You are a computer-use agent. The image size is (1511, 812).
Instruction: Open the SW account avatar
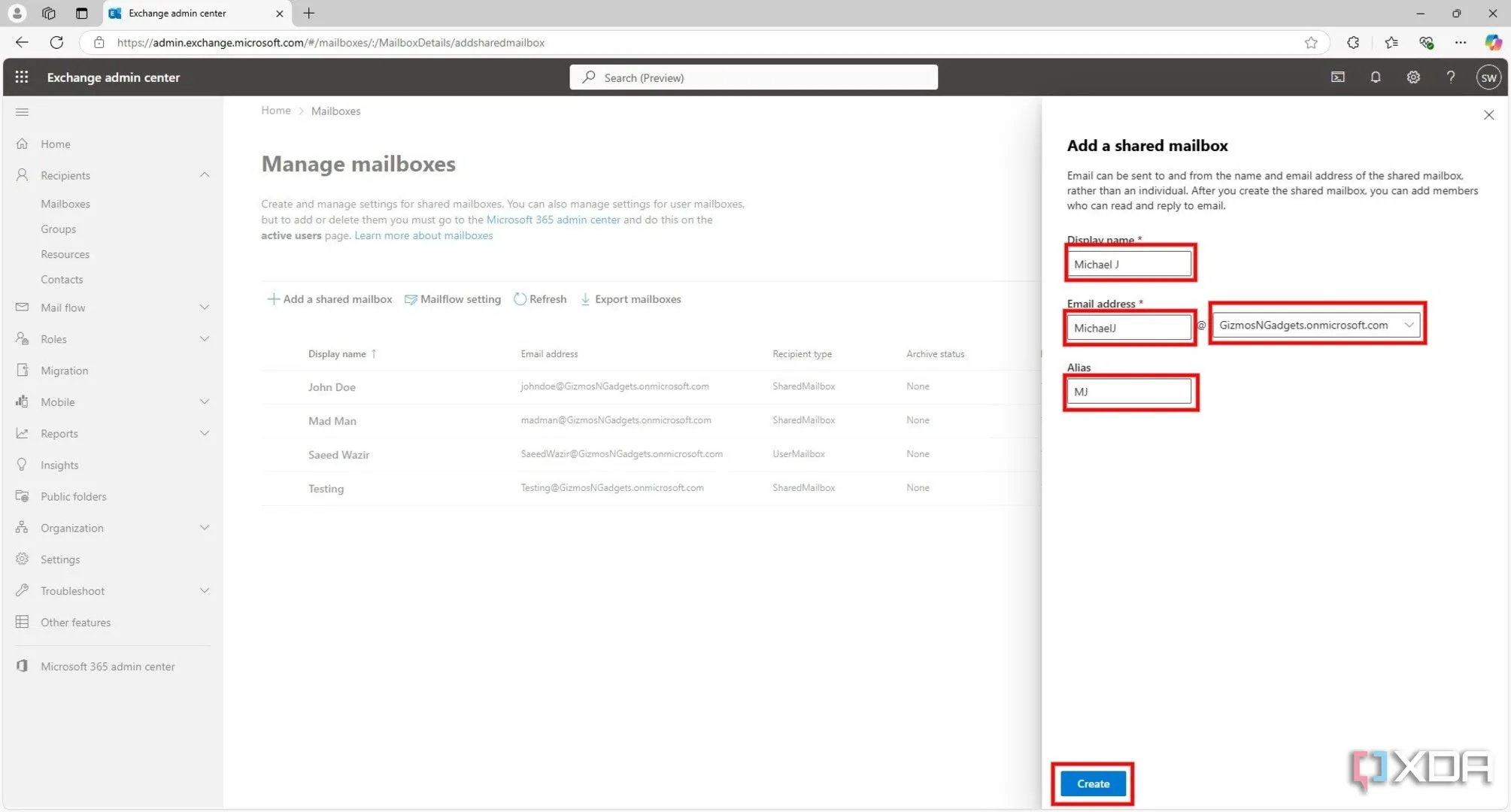1488,77
